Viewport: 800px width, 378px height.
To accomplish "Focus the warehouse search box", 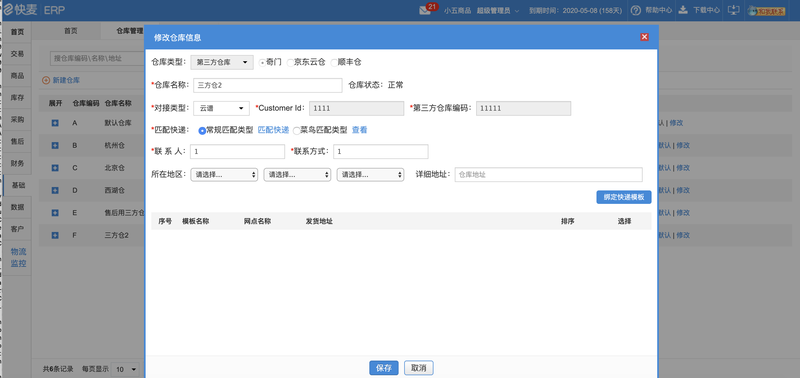I will 97,58.
